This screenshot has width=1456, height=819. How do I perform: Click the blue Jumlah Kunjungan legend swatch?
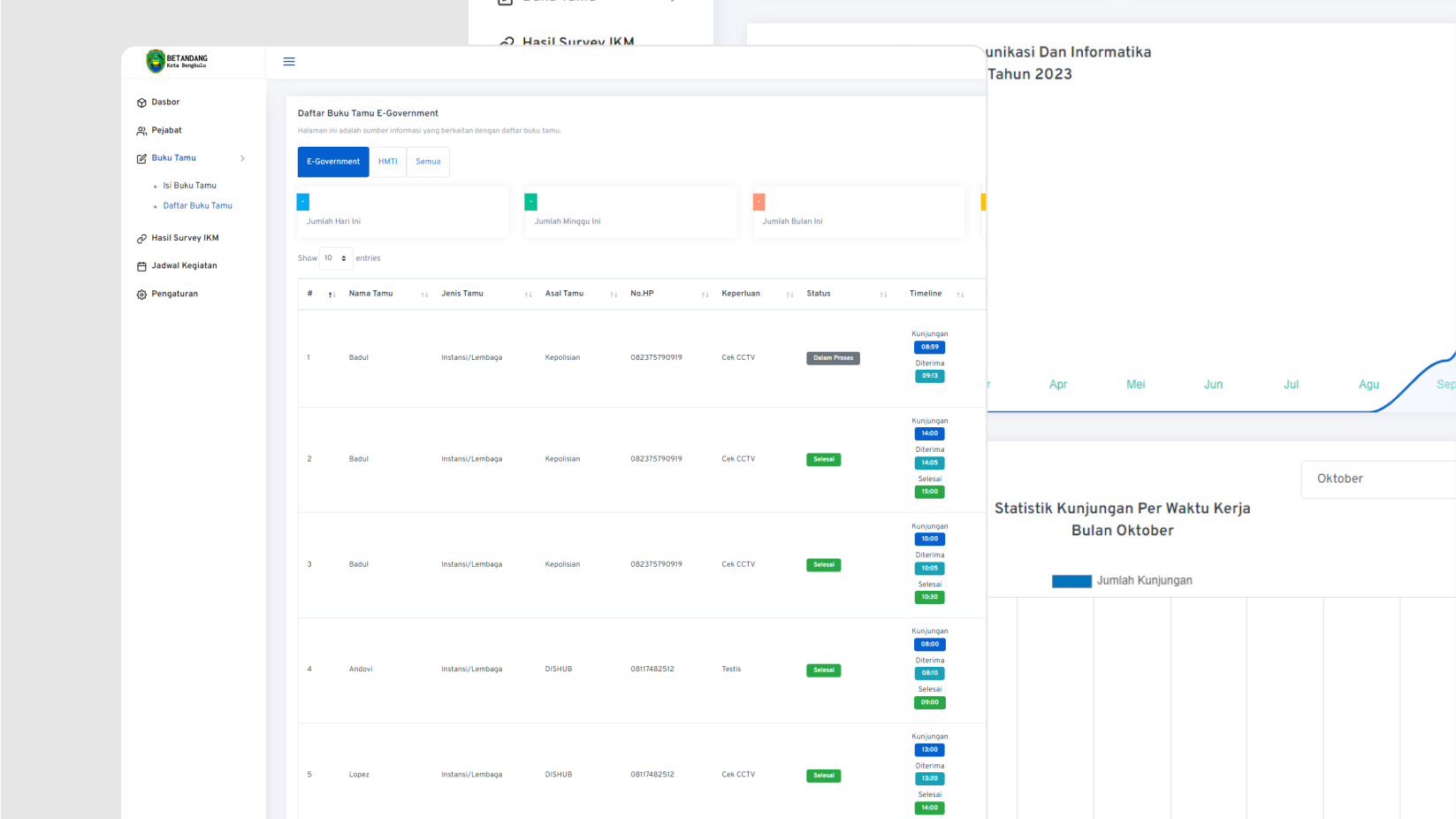pos(1071,581)
